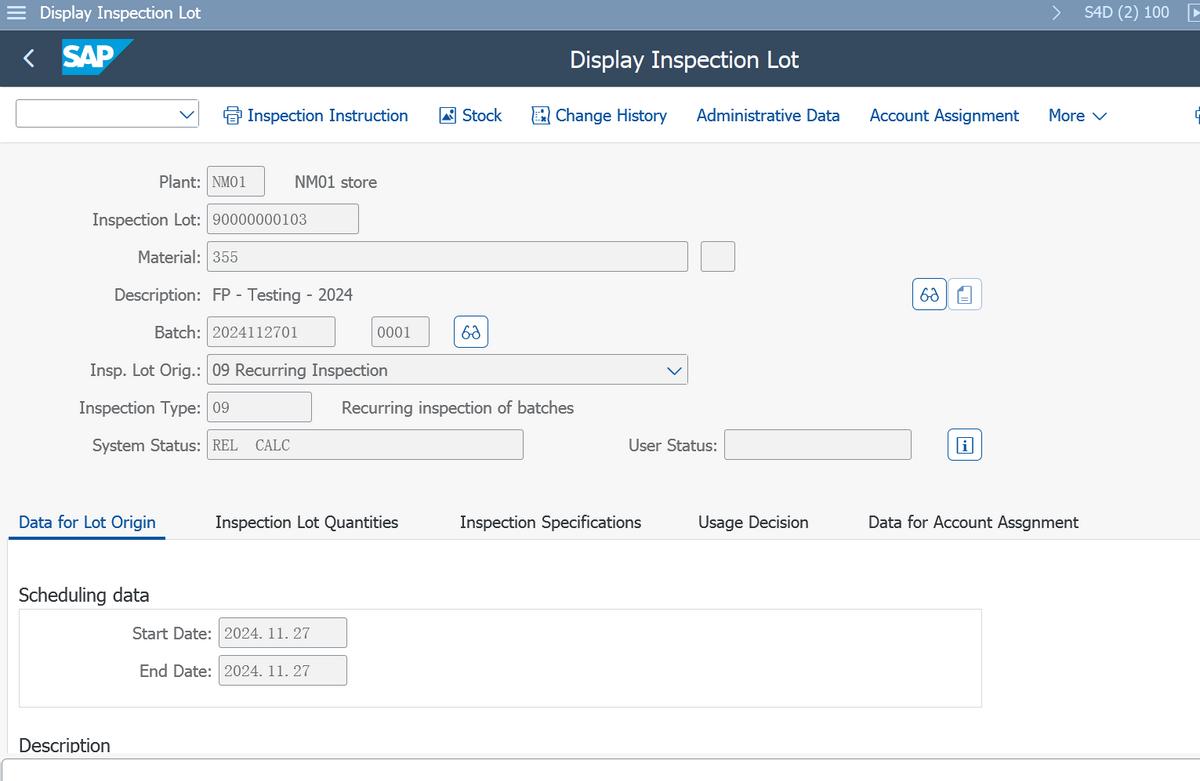View Change History
1200x781 pixels.
pos(600,115)
